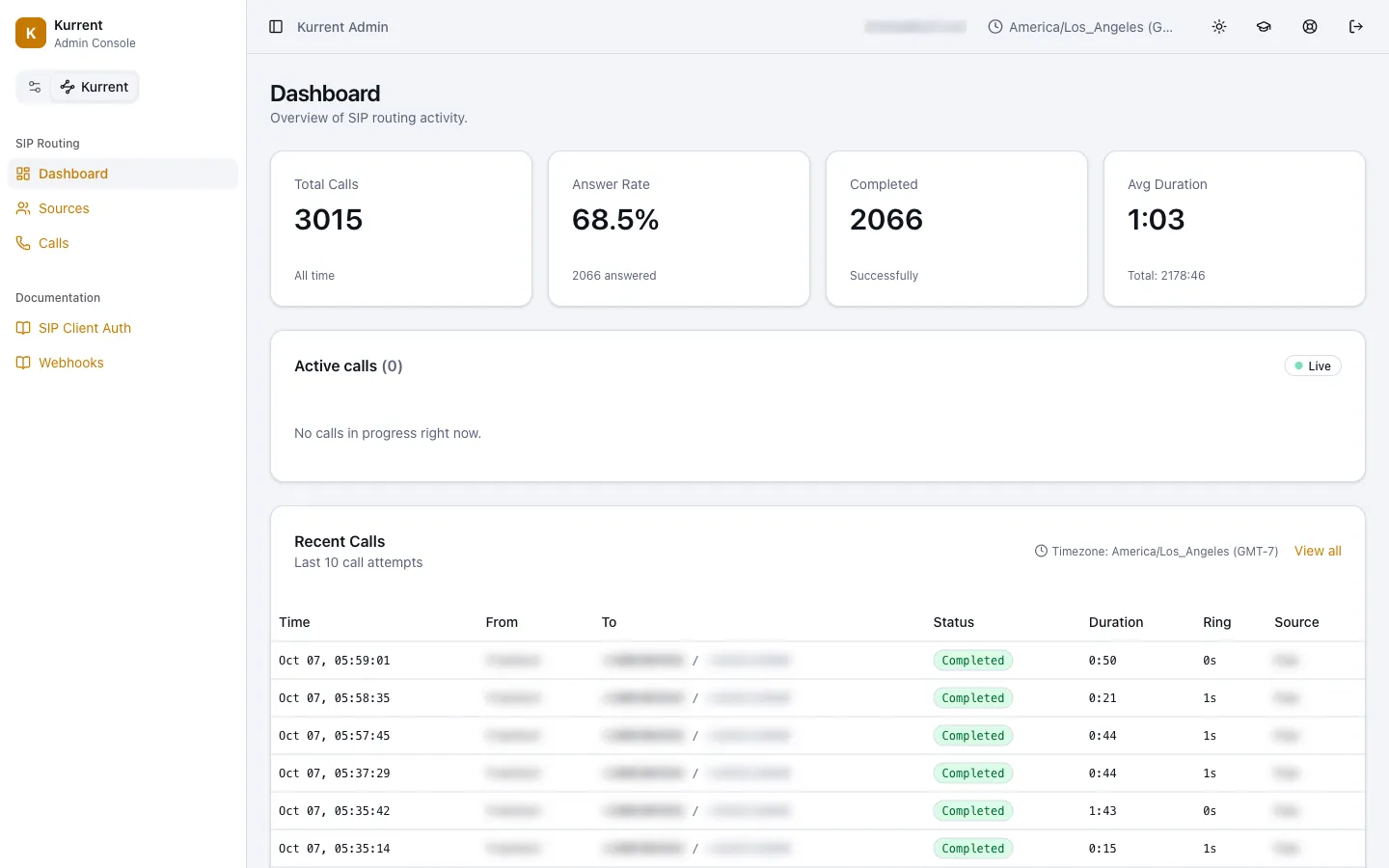Open SIP Client Auth documentation
The width and height of the screenshot is (1389, 868).
(123, 328)
